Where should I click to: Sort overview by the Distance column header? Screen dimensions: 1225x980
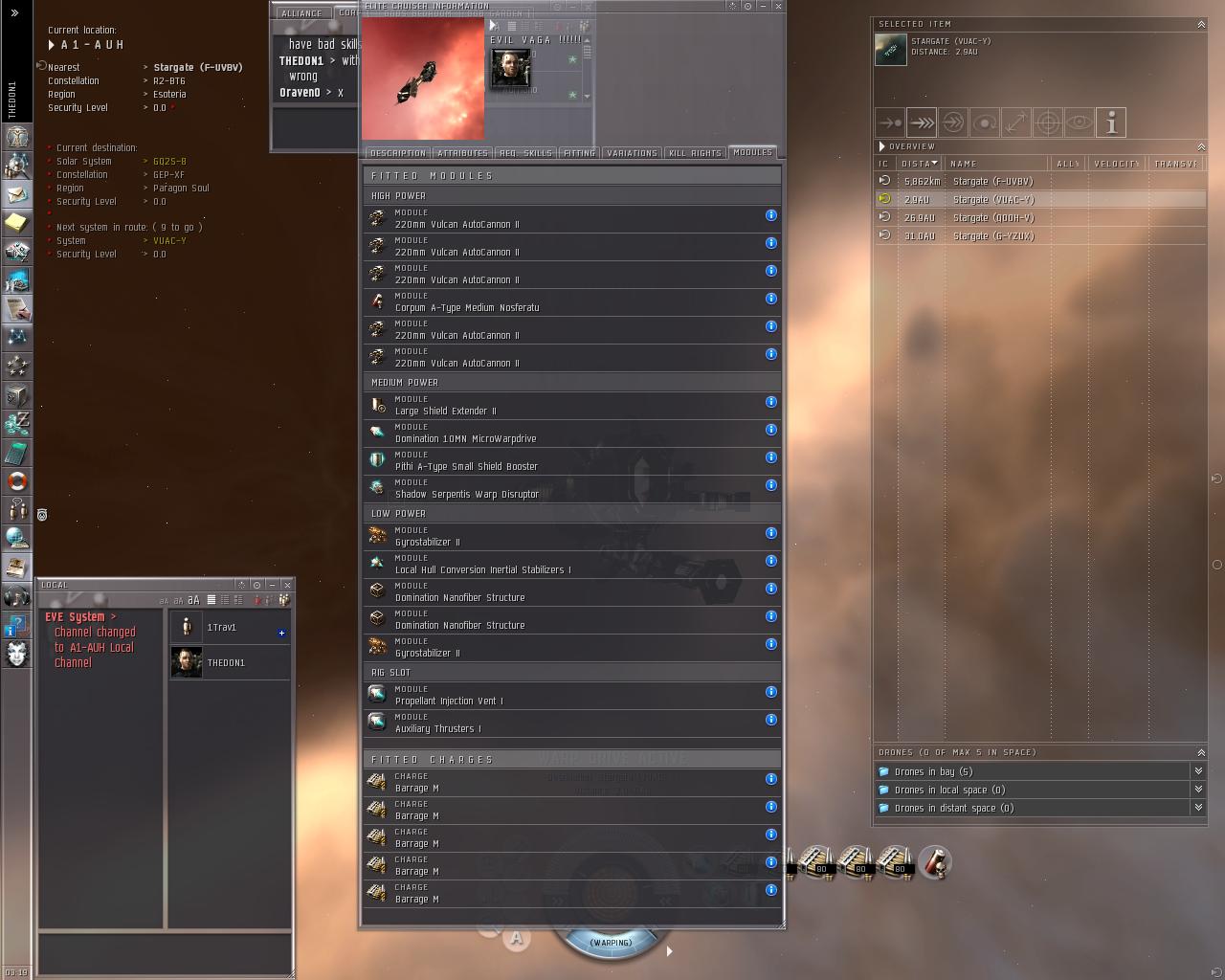click(920, 164)
